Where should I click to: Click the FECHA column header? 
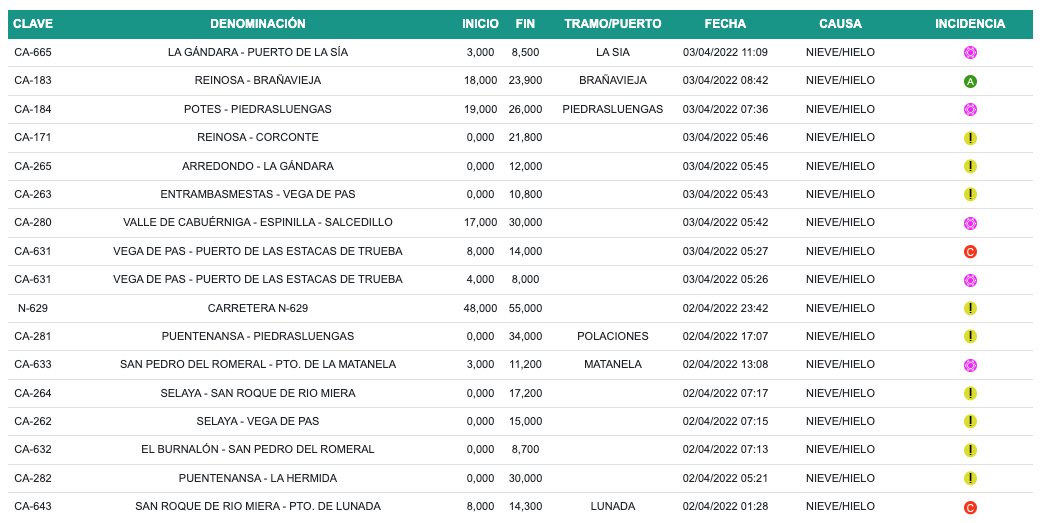[725, 24]
